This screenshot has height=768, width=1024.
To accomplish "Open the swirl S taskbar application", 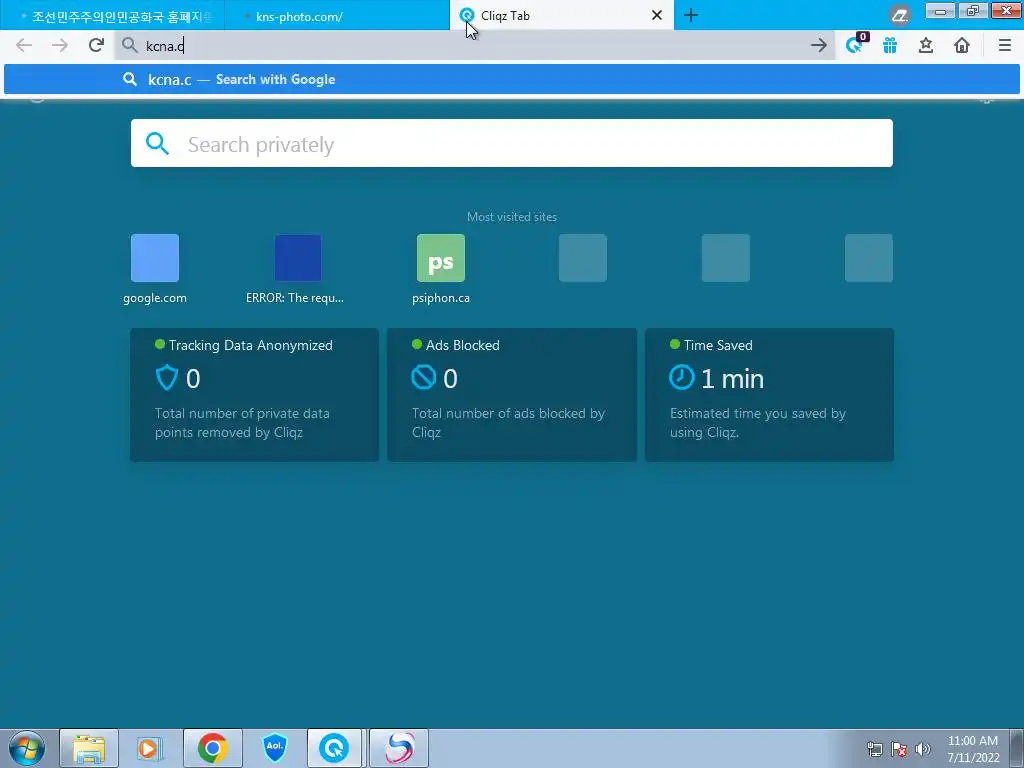I will pyautogui.click(x=399, y=748).
